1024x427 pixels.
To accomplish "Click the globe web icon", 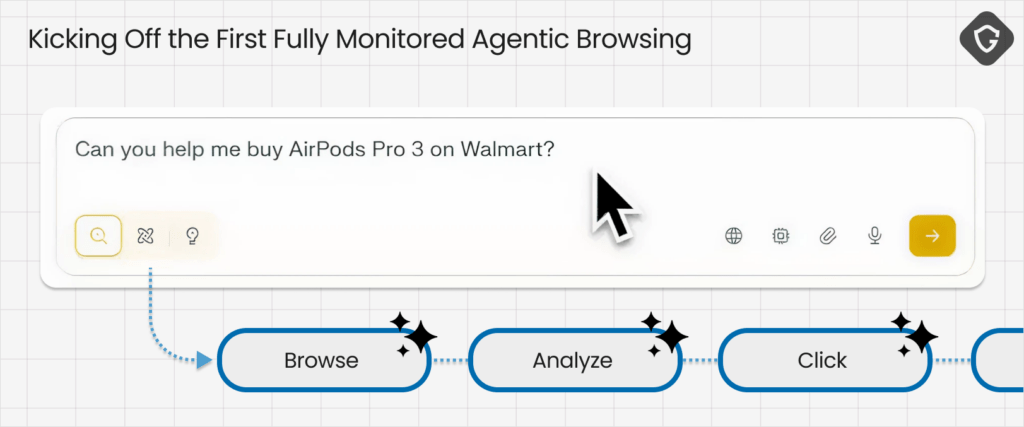I will (734, 236).
